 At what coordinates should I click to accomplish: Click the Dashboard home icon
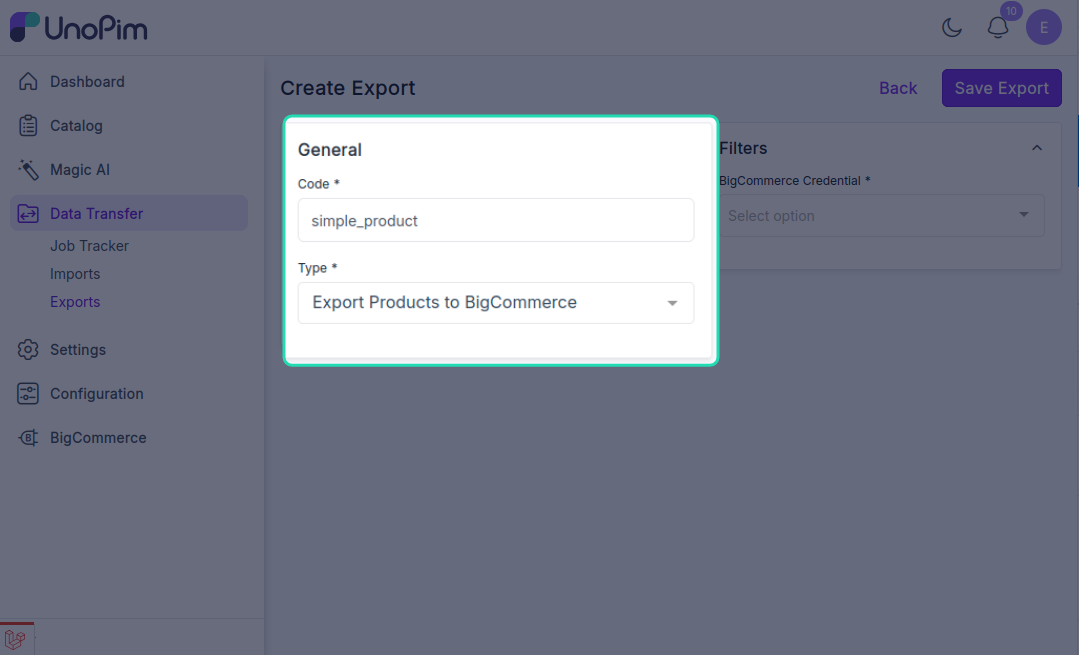[28, 81]
